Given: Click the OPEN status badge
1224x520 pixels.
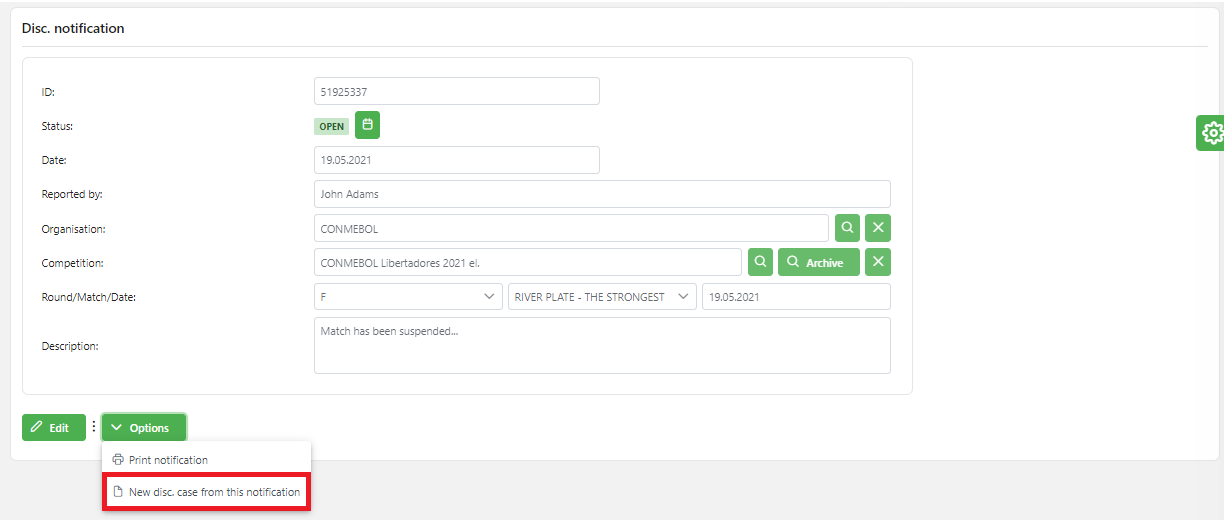Looking at the screenshot, I should [x=331, y=127].
